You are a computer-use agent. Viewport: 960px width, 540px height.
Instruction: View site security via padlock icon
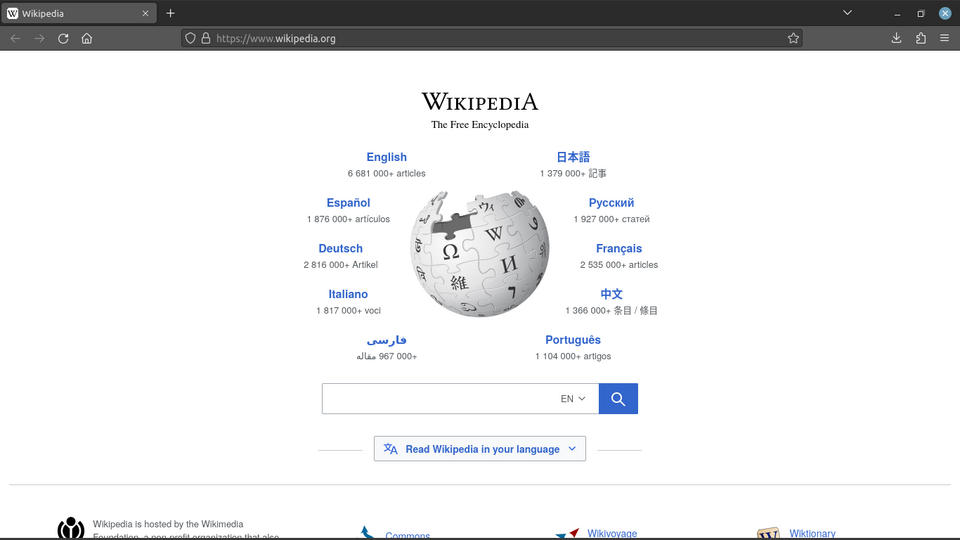click(206, 38)
